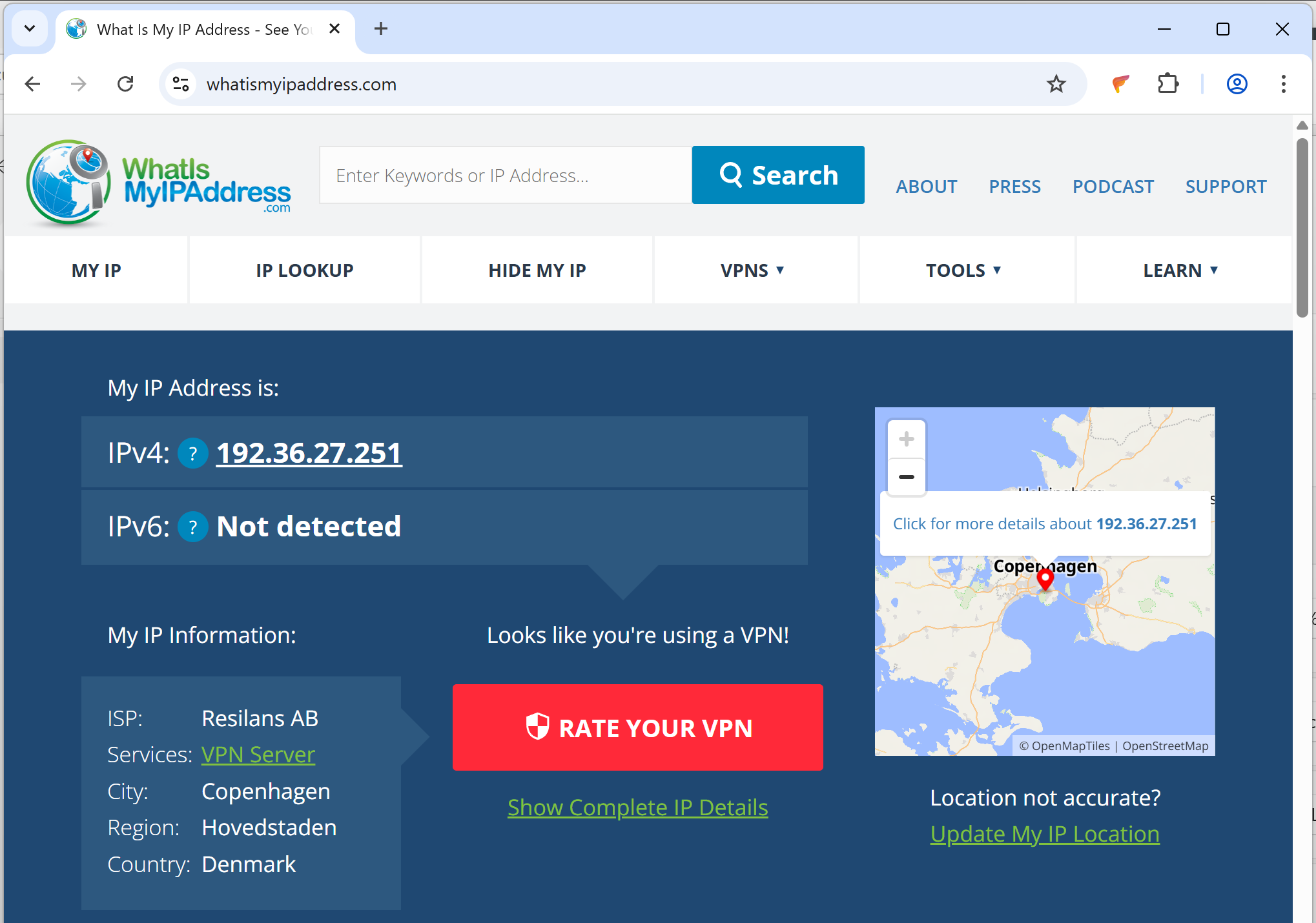Click the browser profile account icon
The height and width of the screenshot is (923, 1316).
click(1236, 83)
